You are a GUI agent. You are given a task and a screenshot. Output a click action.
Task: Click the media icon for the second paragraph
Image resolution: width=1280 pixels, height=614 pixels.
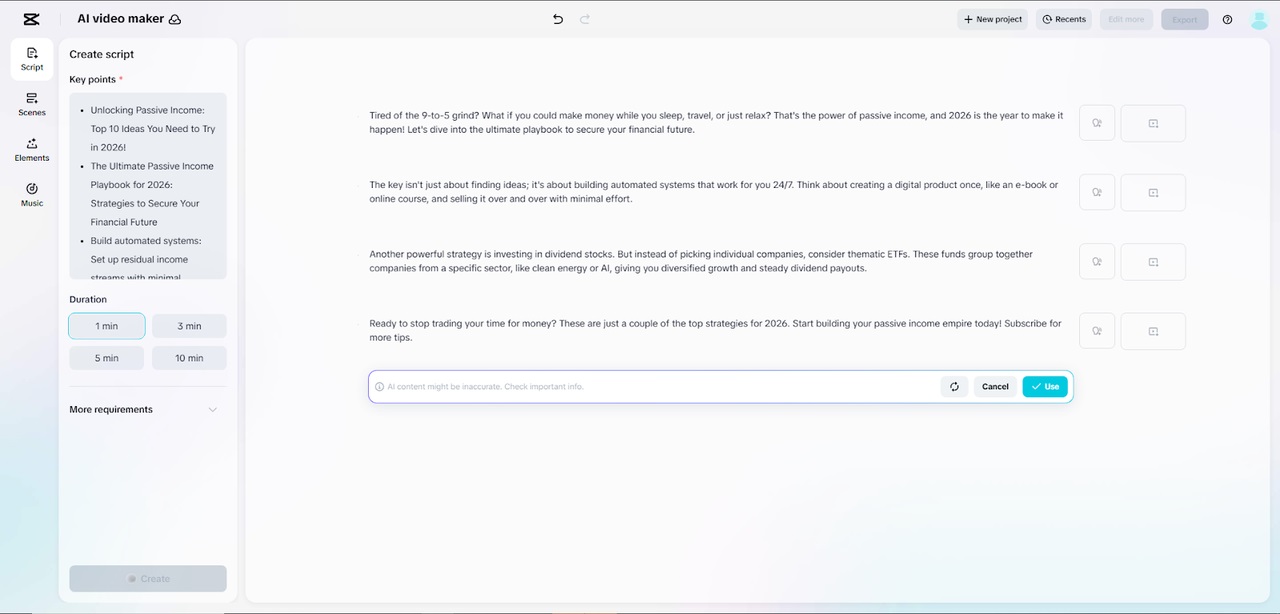pos(1153,192)
